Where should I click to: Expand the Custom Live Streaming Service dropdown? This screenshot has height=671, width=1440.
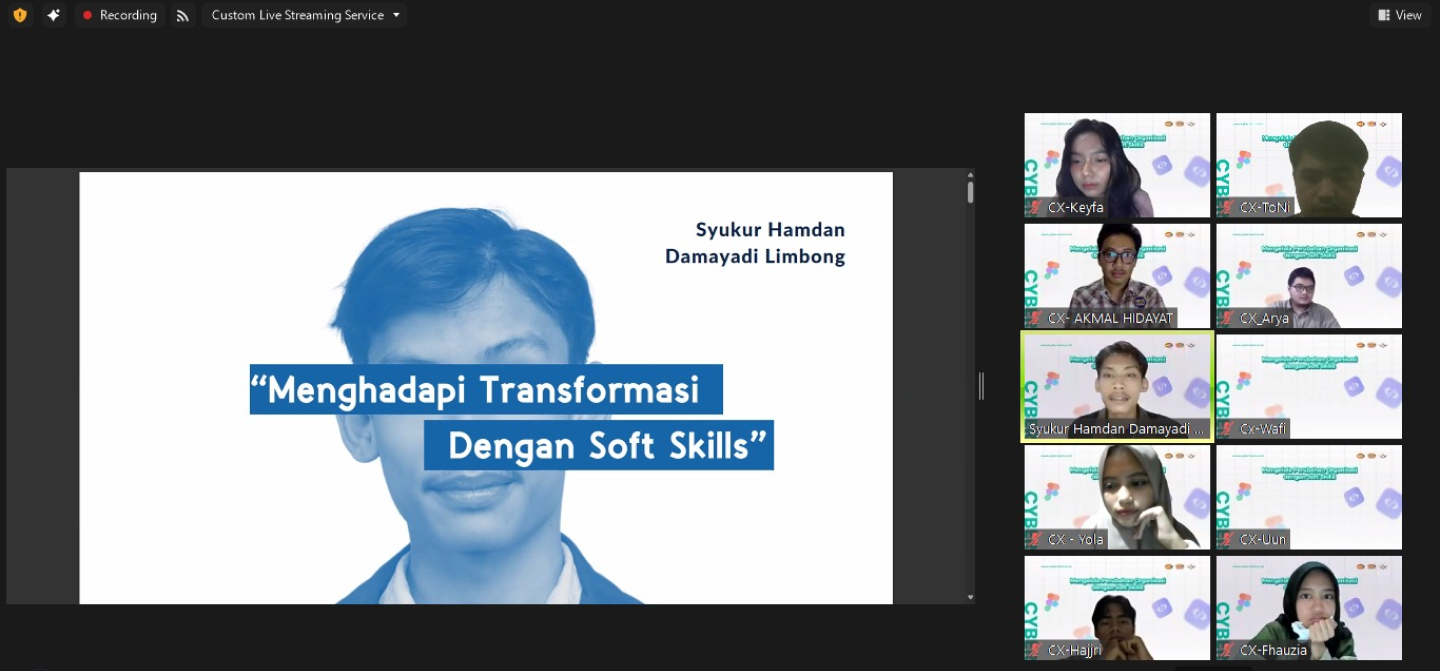pos(397,15)
